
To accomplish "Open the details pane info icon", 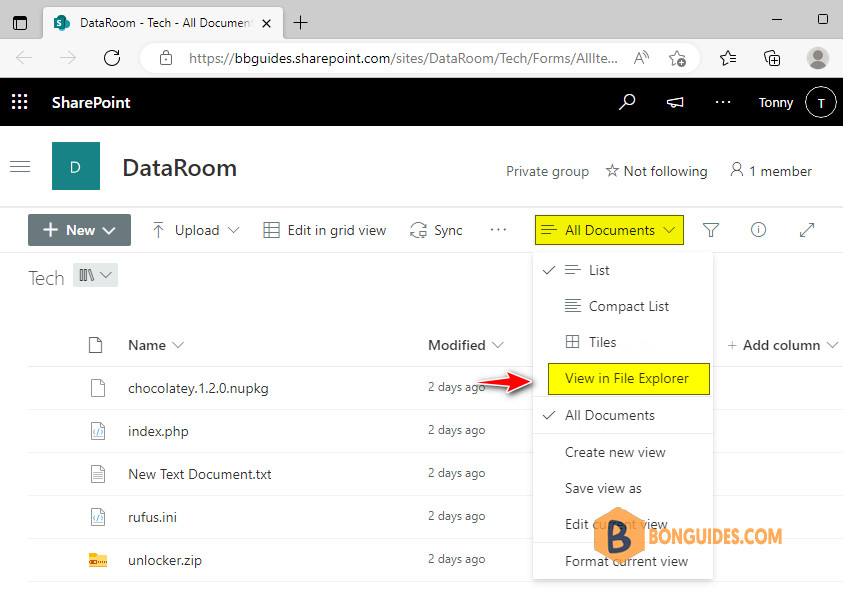I will [x=758, y=230].
